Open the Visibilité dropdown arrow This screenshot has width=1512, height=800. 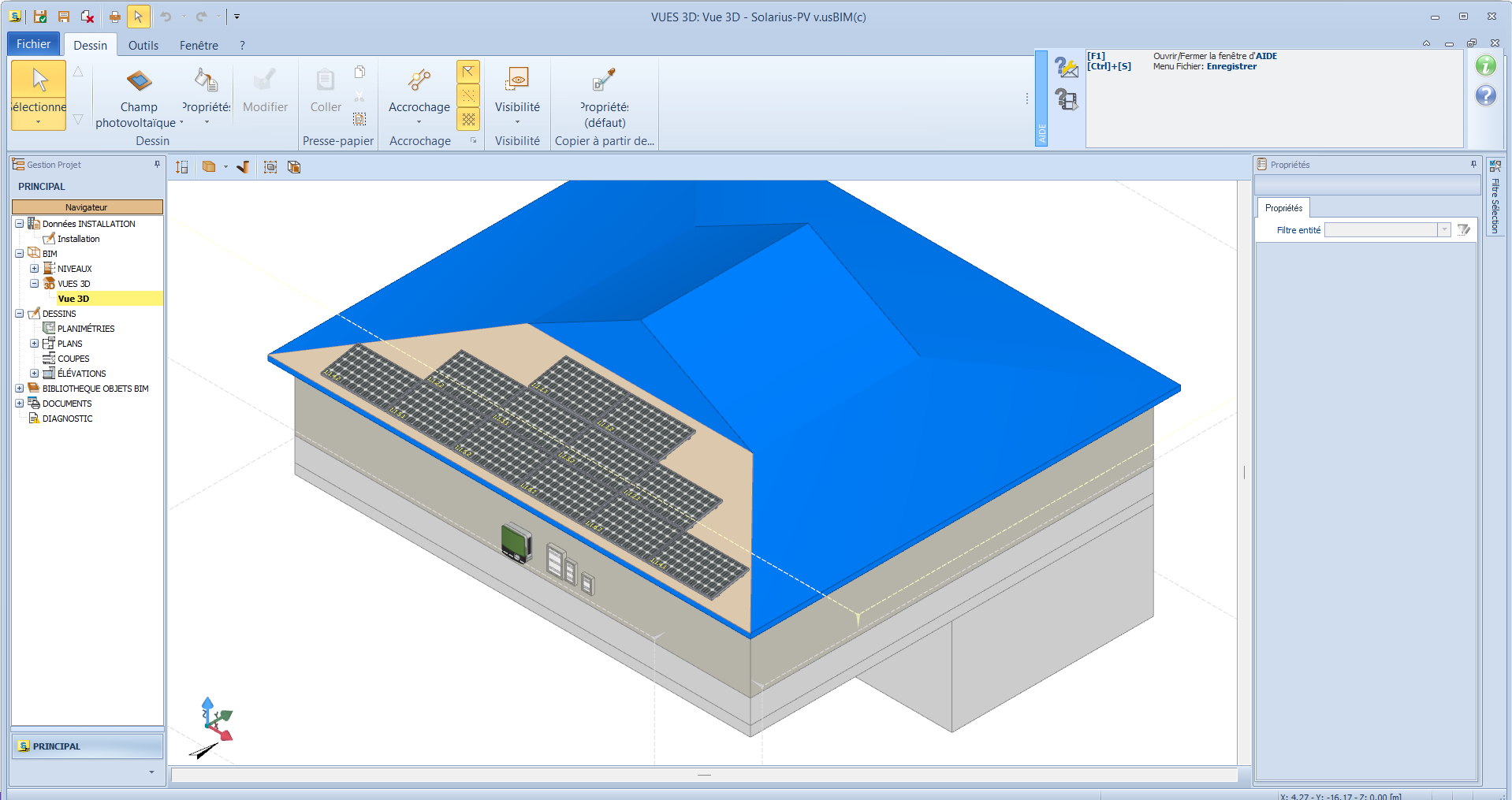point(517,122)
